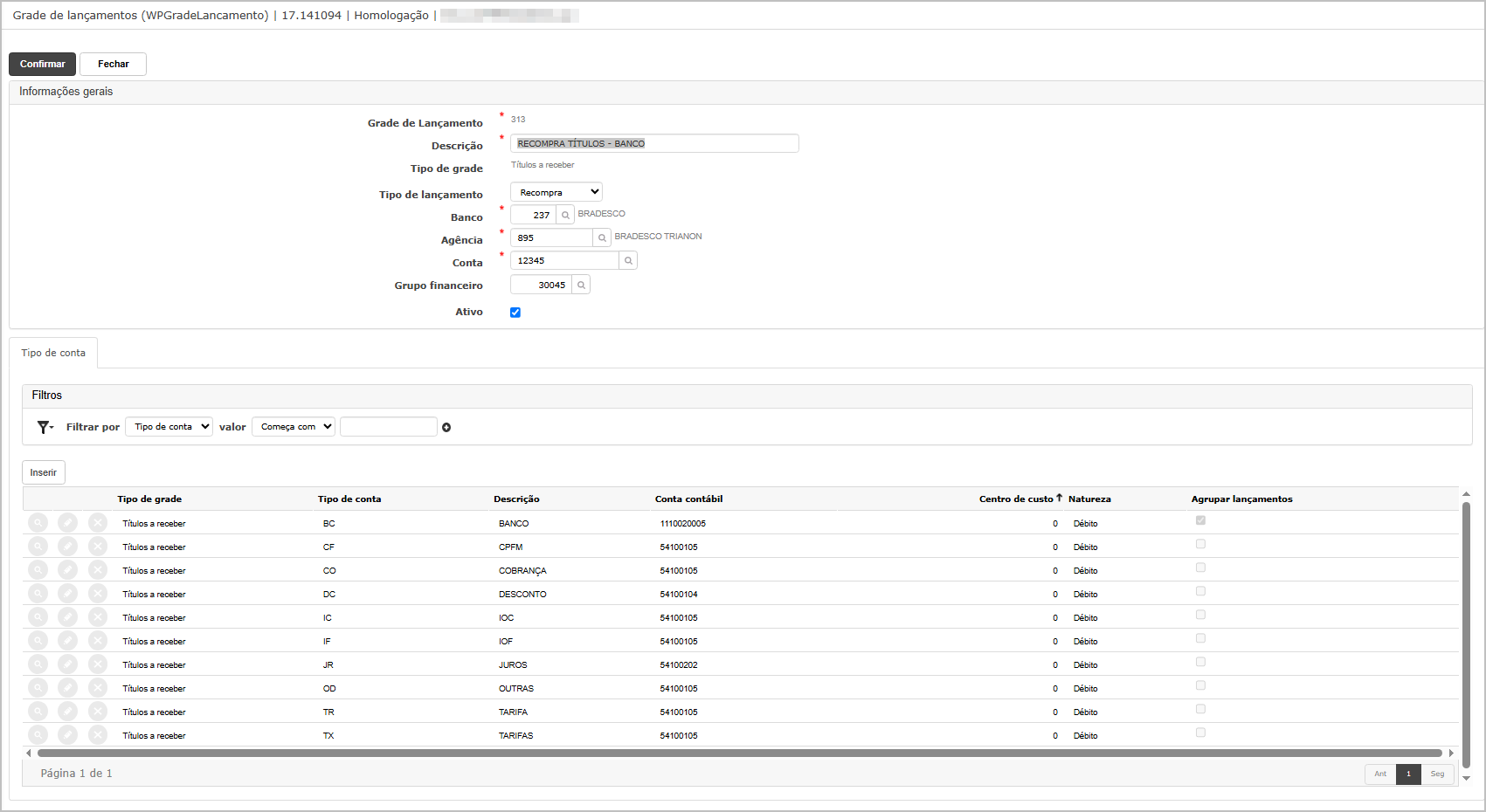Click the Confirmar button
The width and height of the screenshot is (1486, 812).
(43, 64)
